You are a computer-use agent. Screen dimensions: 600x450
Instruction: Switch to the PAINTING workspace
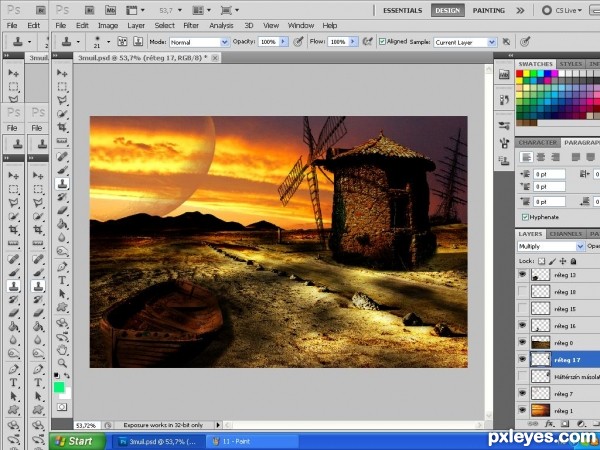pos(489,10)
